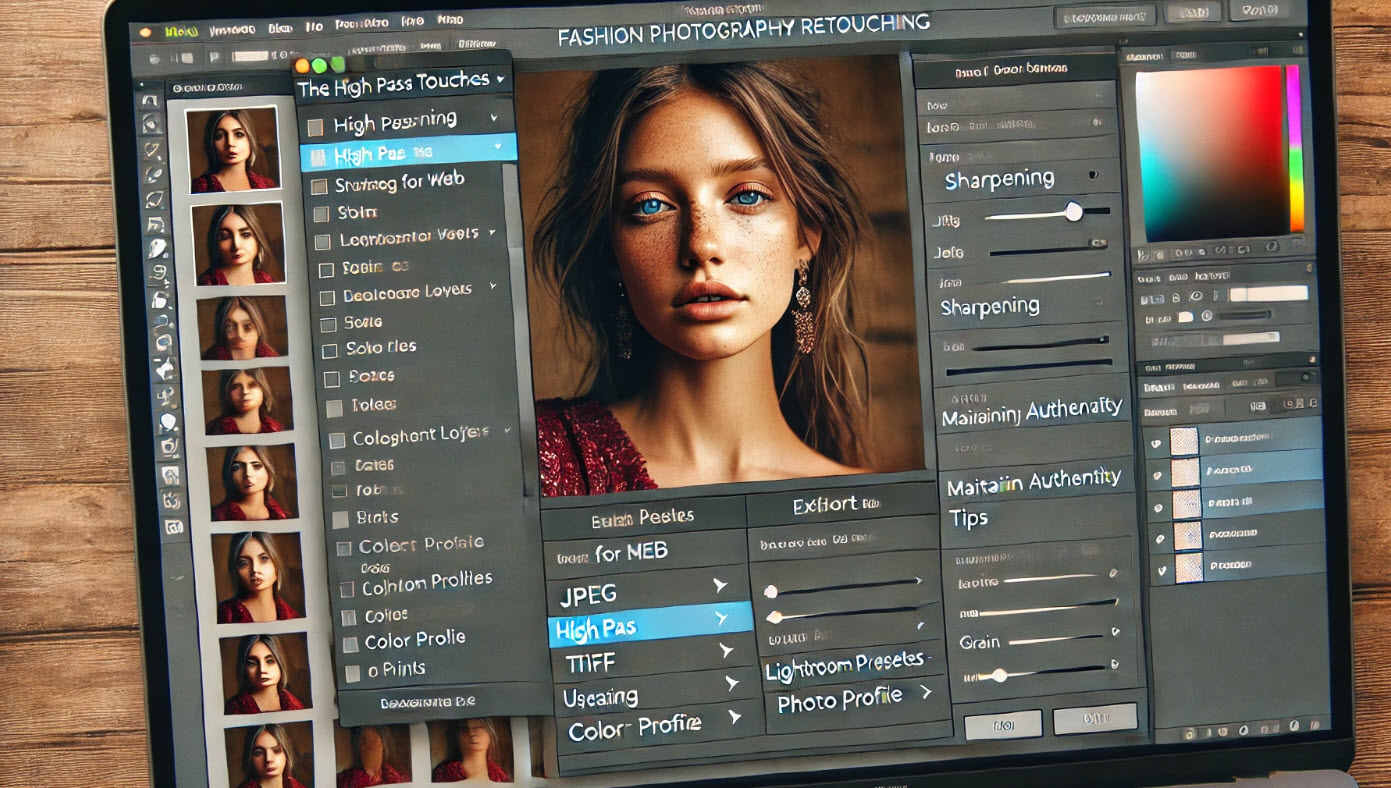Open the TIFF submenu arrow
This screenshot has width=1391, height=788.
pos(726,651)
